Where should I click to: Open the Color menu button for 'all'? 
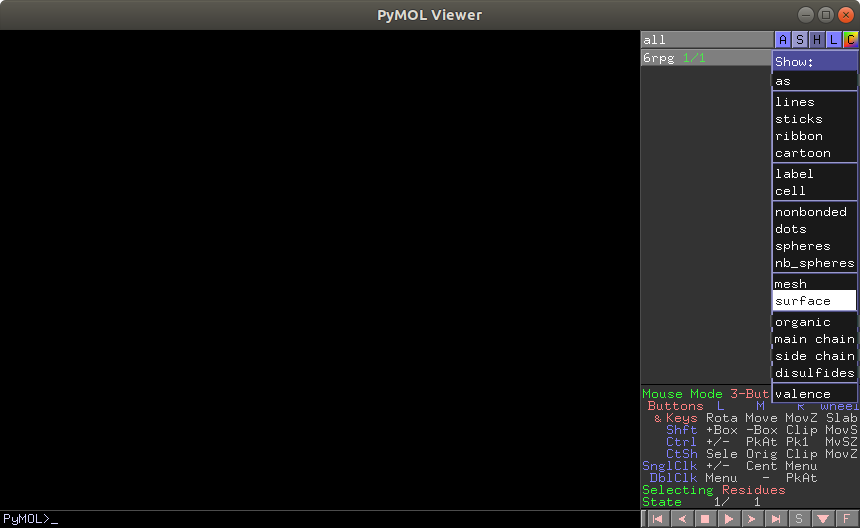851,39
